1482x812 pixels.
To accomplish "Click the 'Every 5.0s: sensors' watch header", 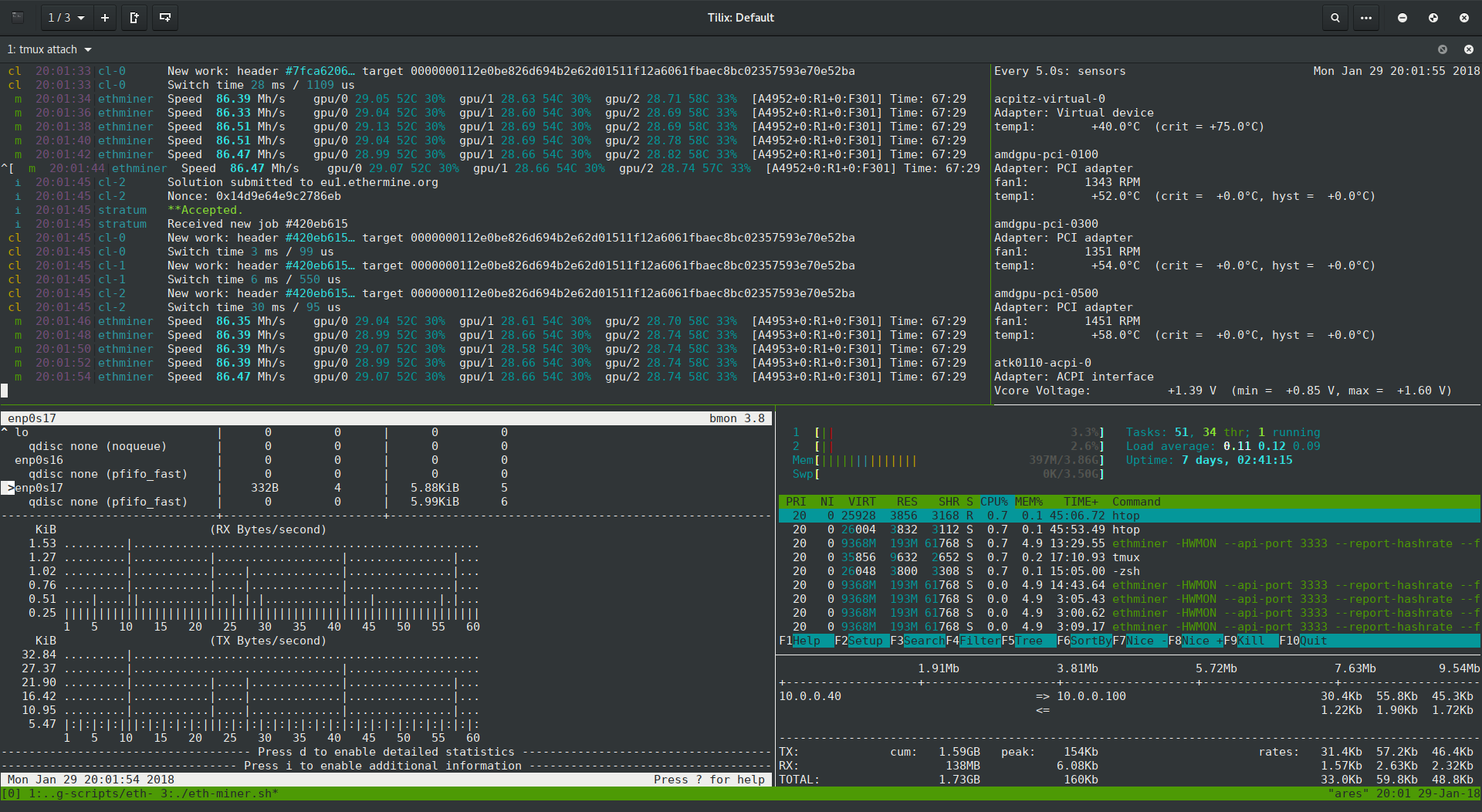I will click(x=1060, y=71).
